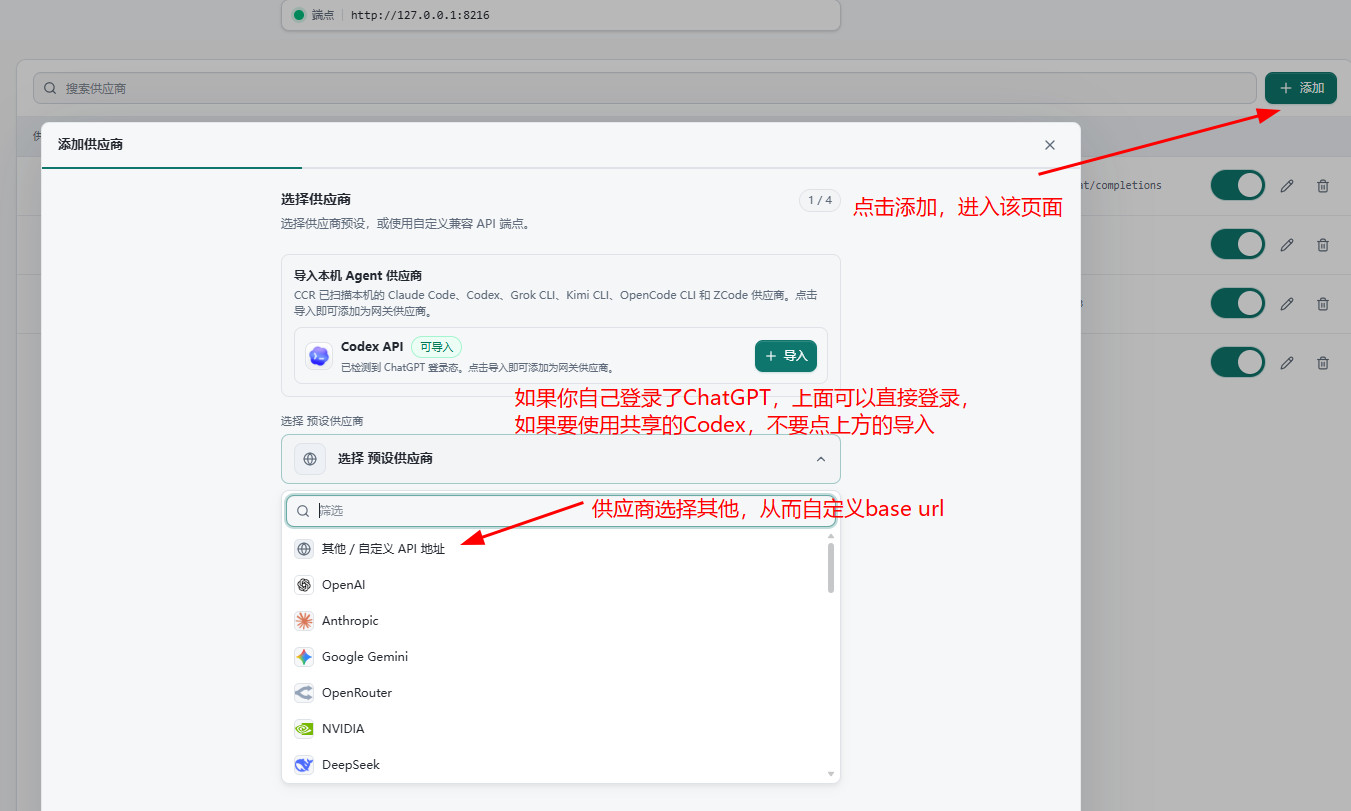1351x811 pixels.
Task: Click the 添加 button in the provider list
Action: pyautogui.click(x=1301, y=88)
